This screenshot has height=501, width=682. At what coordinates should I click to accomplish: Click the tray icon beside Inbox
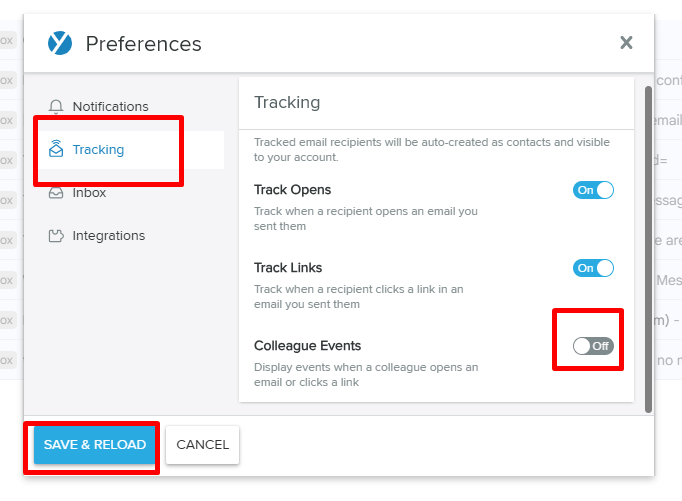point(56,193)
